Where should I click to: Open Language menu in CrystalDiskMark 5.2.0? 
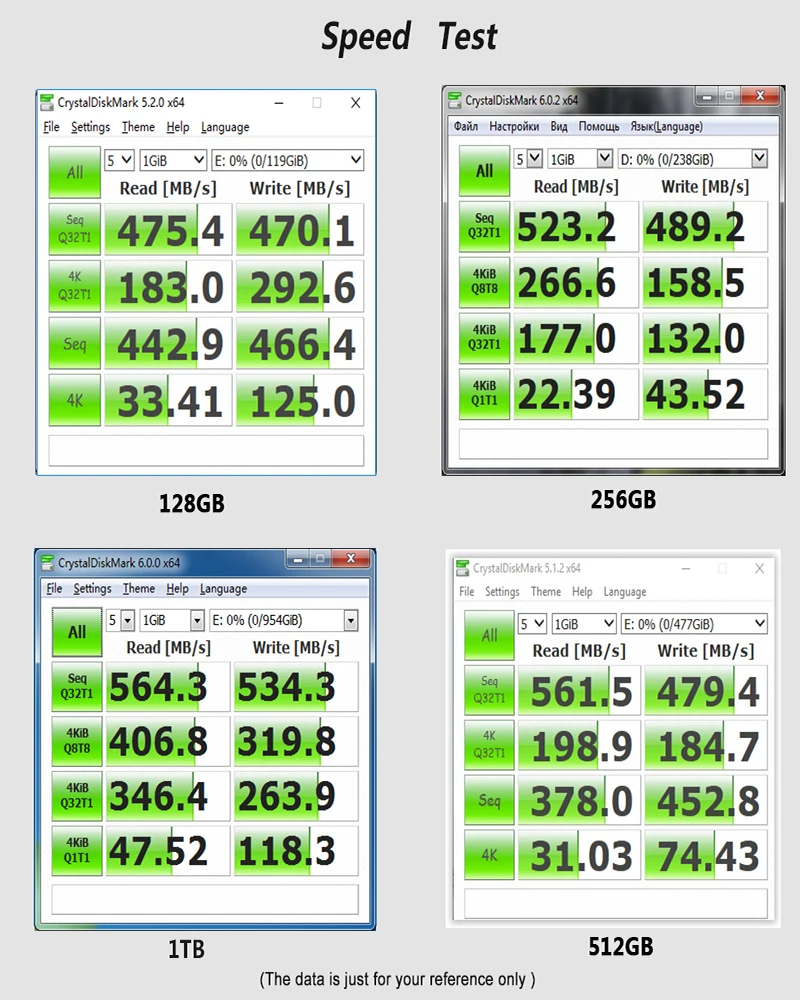225,127
